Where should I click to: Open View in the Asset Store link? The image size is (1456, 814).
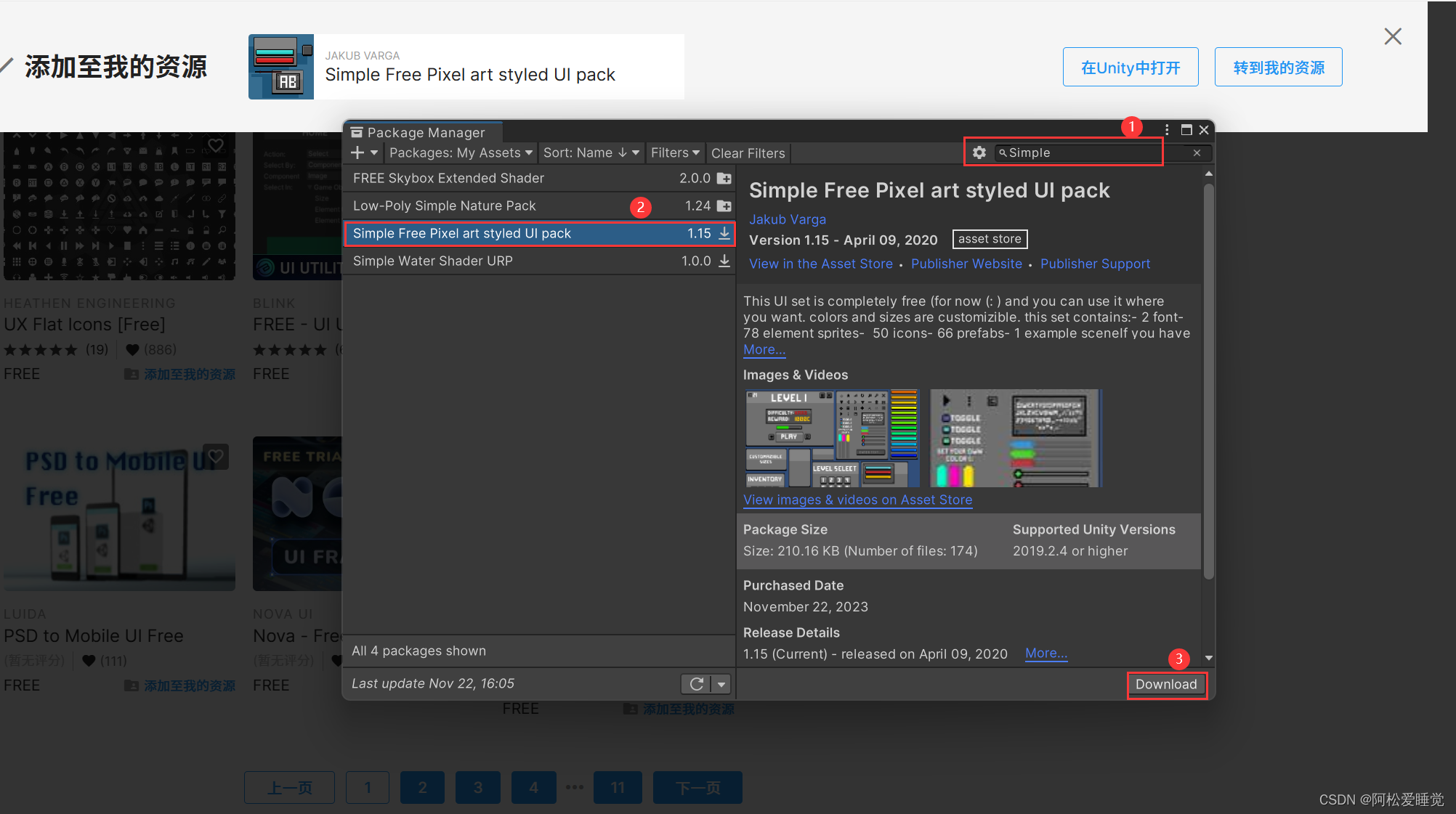821,264
